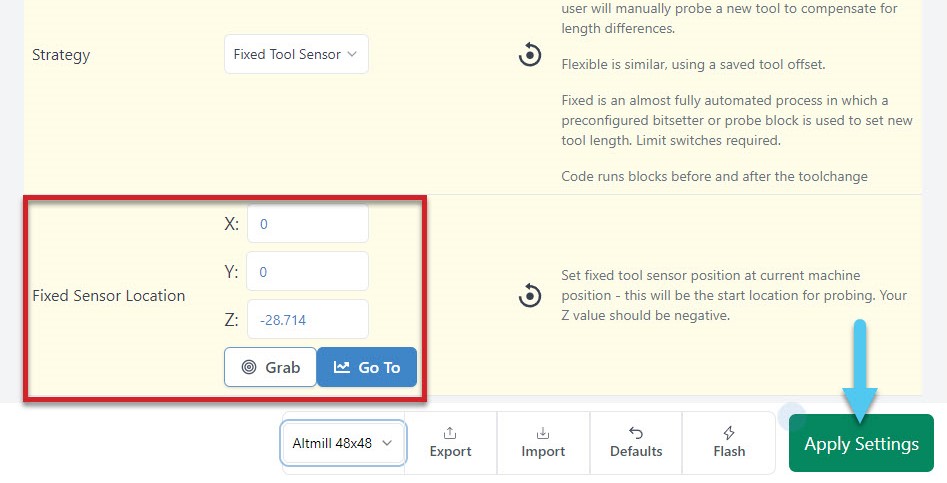Open the Strategy dropdown
The height and width of the screenshot is (483, 947).
coord(296,55)
